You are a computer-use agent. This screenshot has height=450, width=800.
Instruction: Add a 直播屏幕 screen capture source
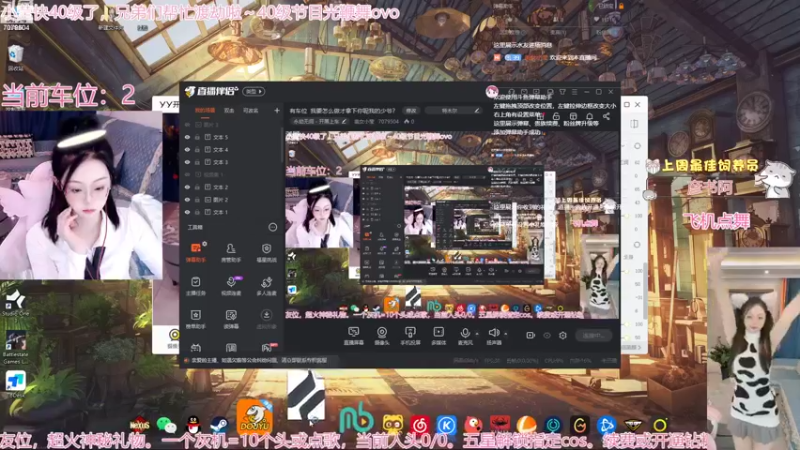click(x=353, y=336)
